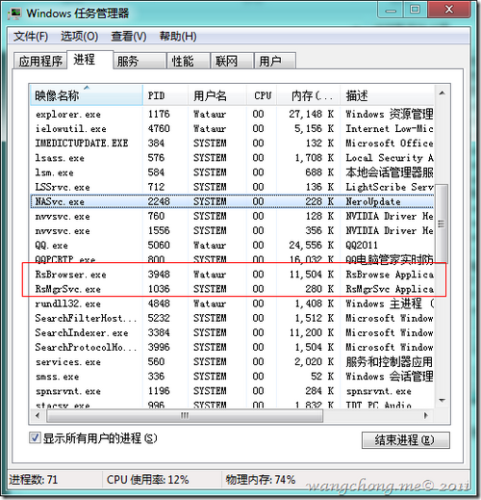Select the SearchFilterHost process row
This screenshot has width=481, height=500.
point(232,318)
